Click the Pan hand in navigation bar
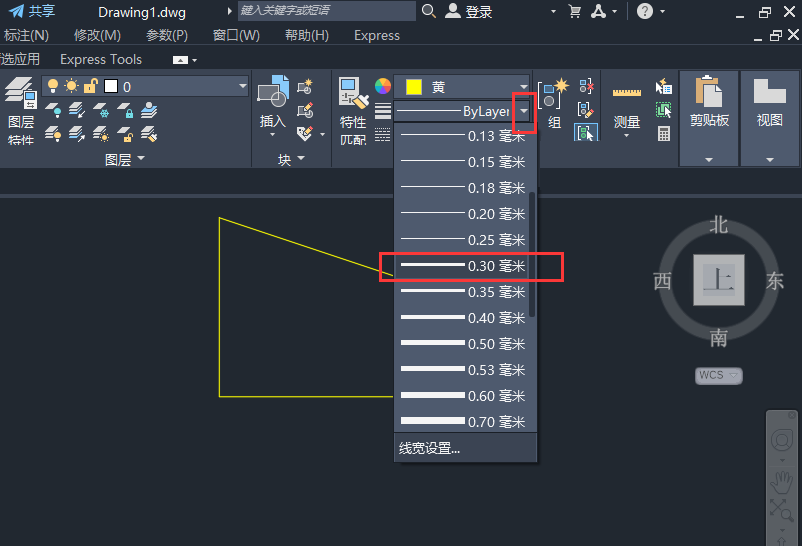Screen dimensions: 802x546 pos(782,483)
